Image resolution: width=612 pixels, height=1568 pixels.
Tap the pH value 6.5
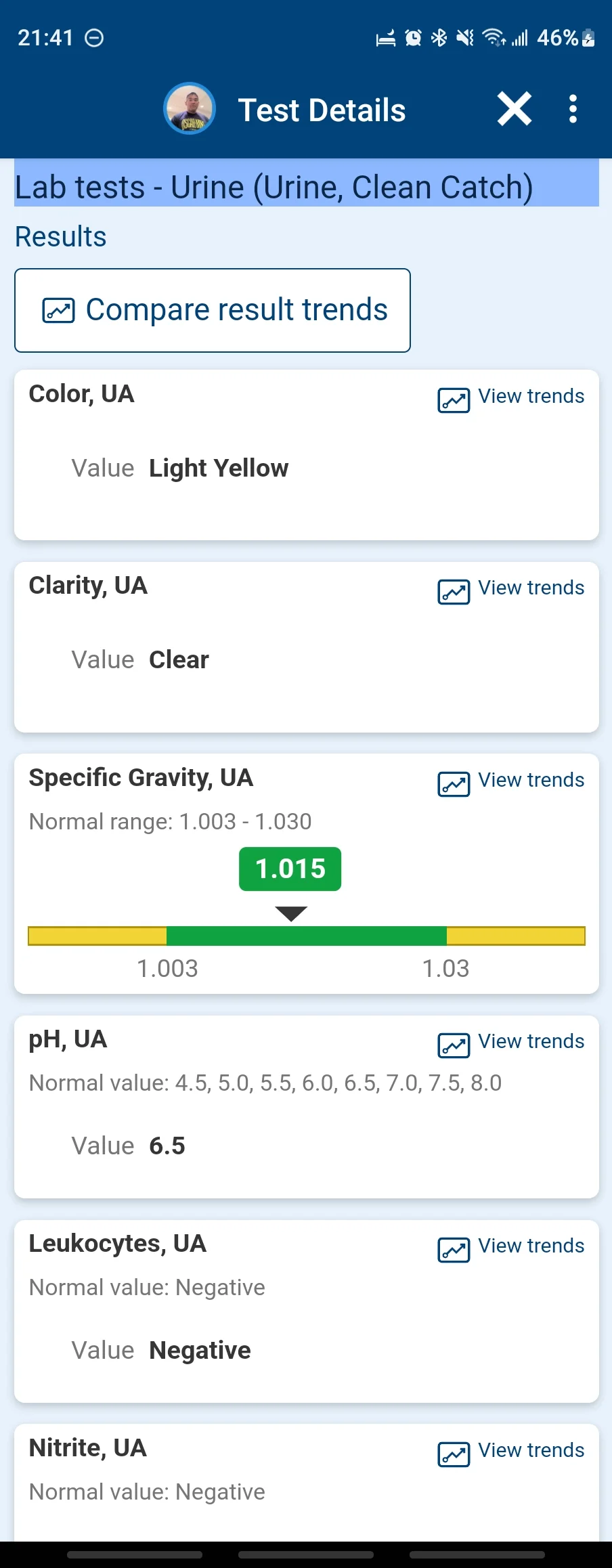(x=167, y=1146)
